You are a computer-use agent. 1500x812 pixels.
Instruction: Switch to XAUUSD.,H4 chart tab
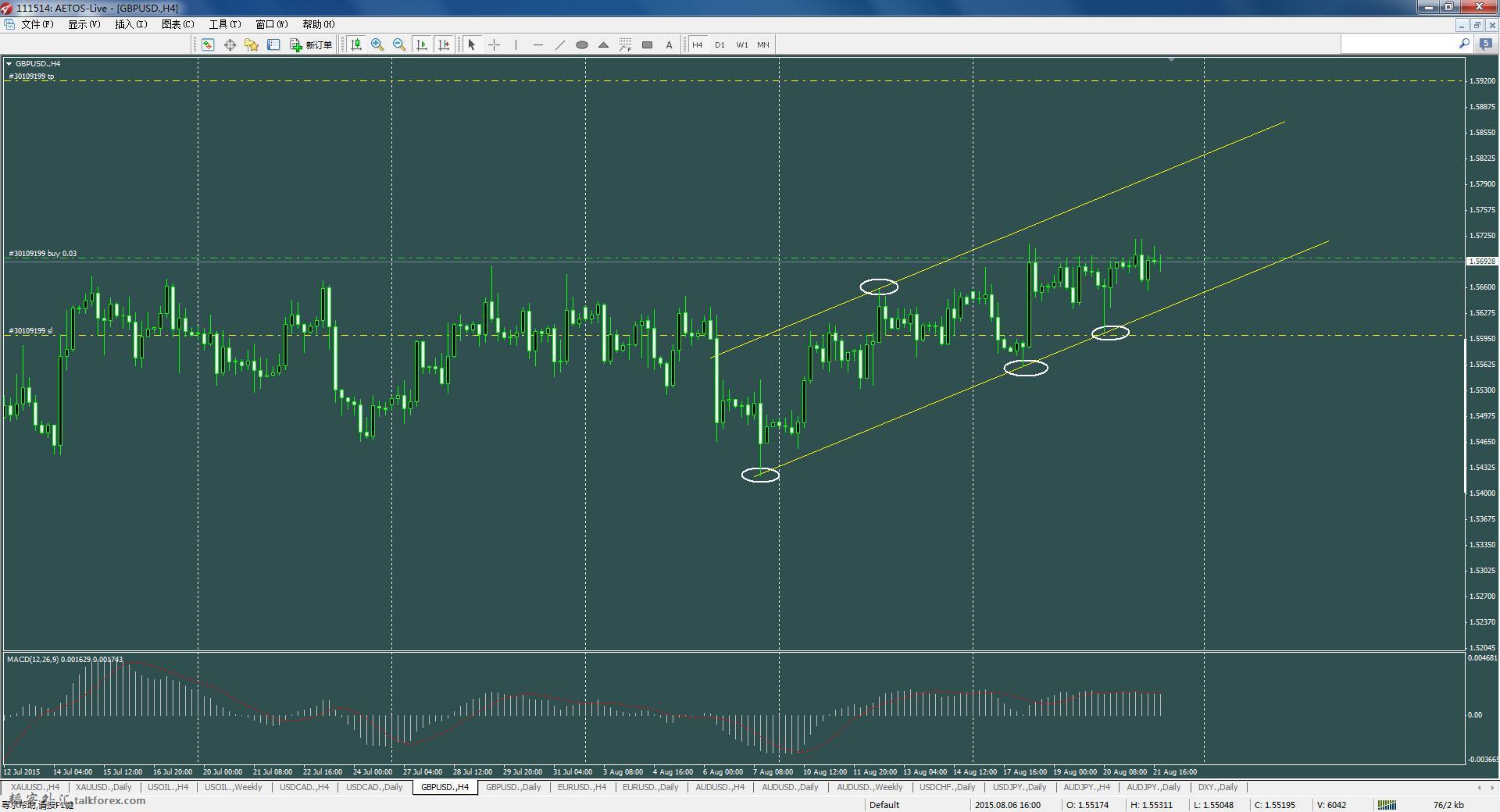[x=35, y=787]
